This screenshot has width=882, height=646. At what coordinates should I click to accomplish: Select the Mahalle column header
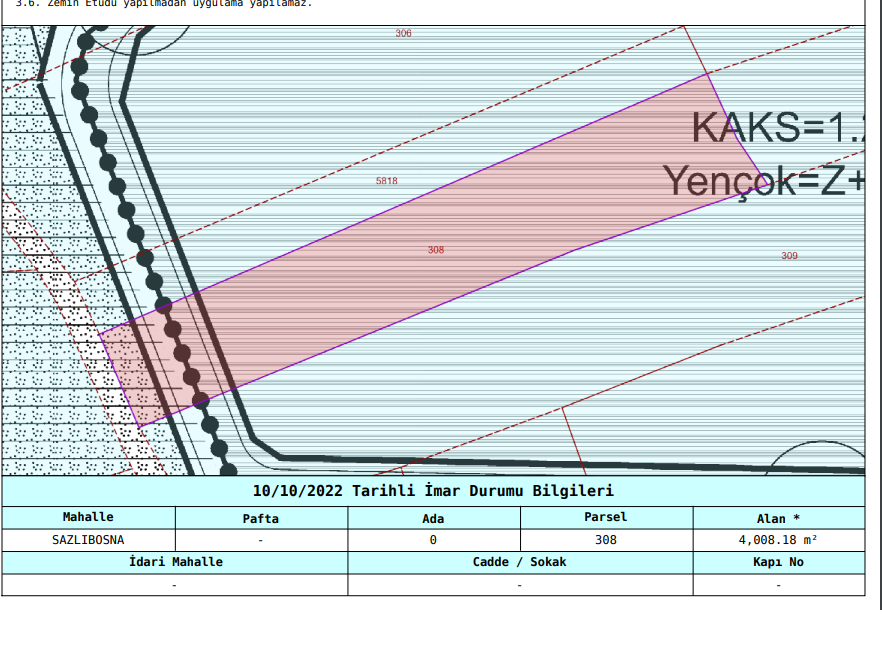[88, 517]
